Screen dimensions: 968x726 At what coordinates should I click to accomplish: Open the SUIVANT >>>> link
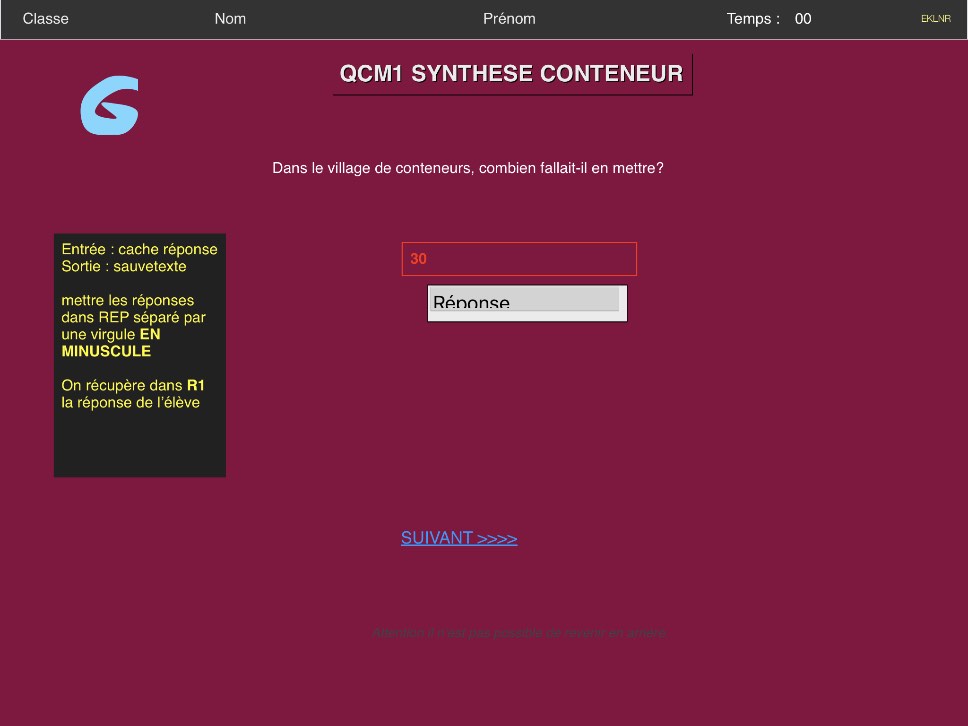459,538
